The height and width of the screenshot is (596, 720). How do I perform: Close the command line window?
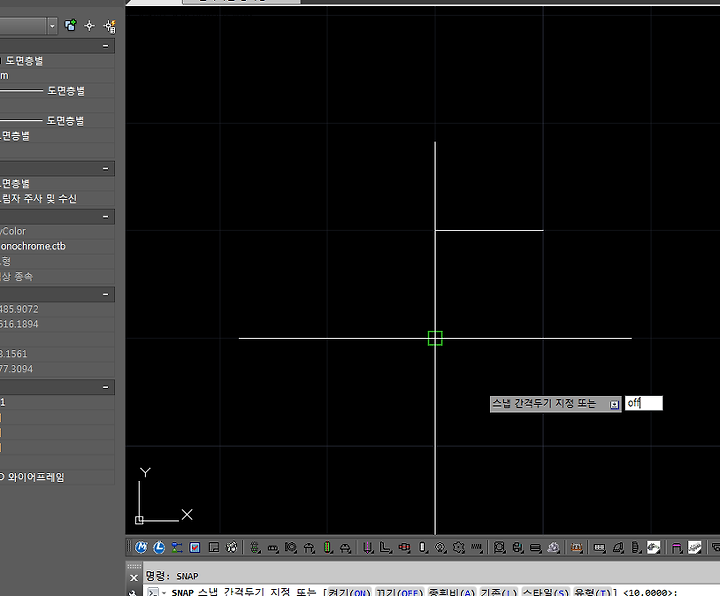tap(134, 578)
